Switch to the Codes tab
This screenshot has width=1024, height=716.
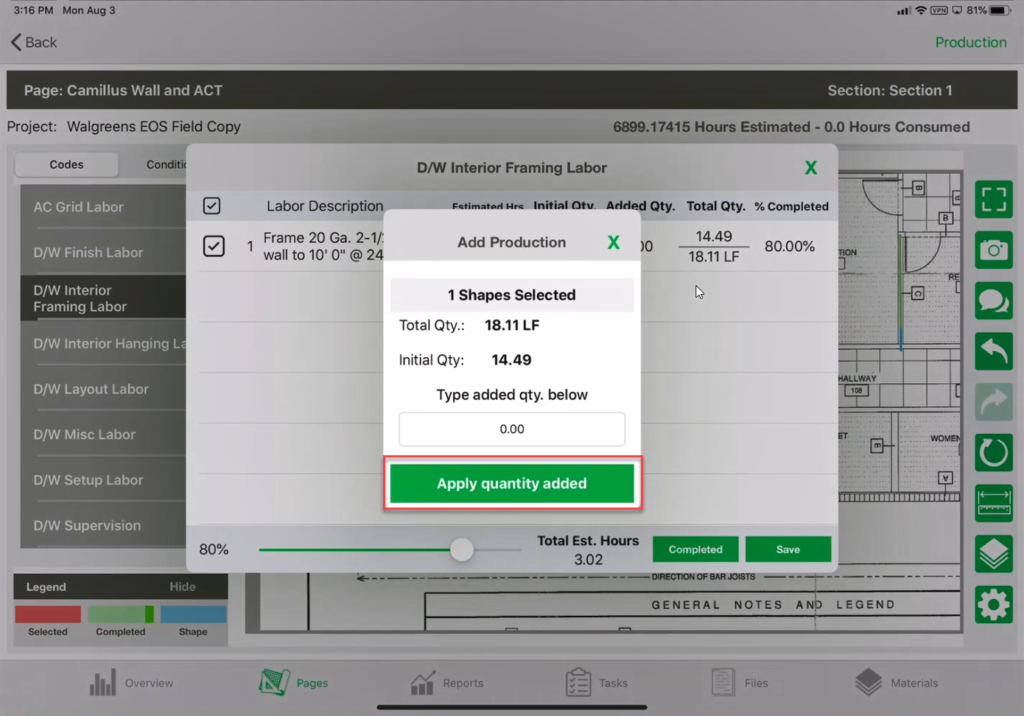click(66, 164)
